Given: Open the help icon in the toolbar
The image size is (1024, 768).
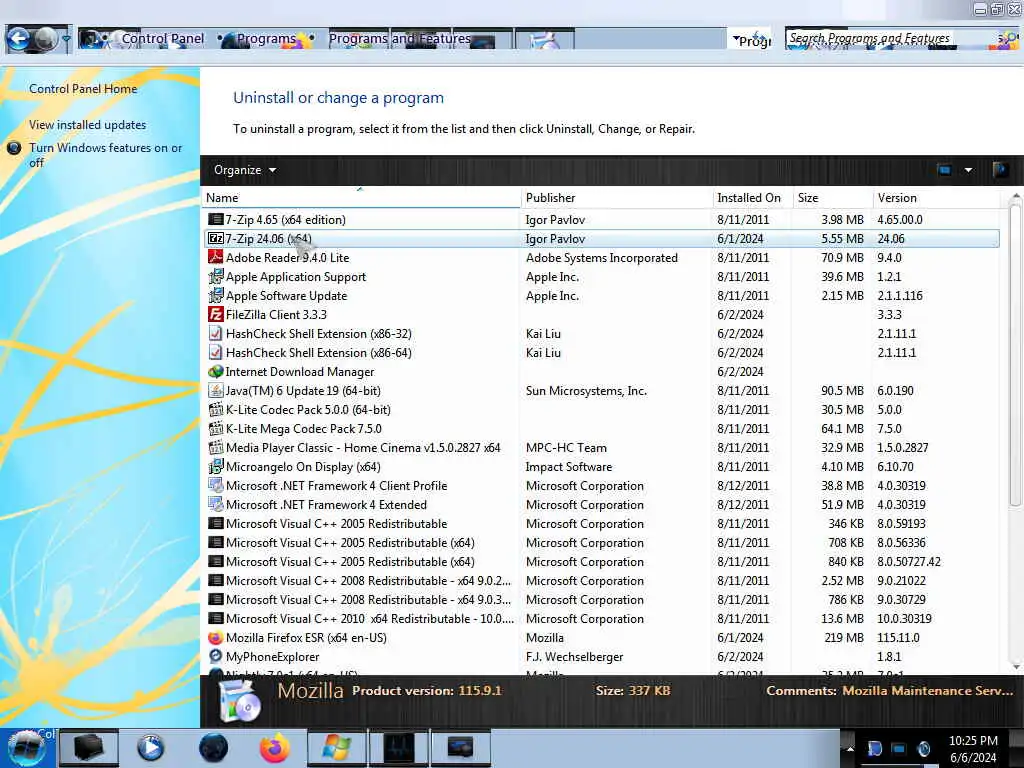Looking at the screenshot, I should point(1000,170).
